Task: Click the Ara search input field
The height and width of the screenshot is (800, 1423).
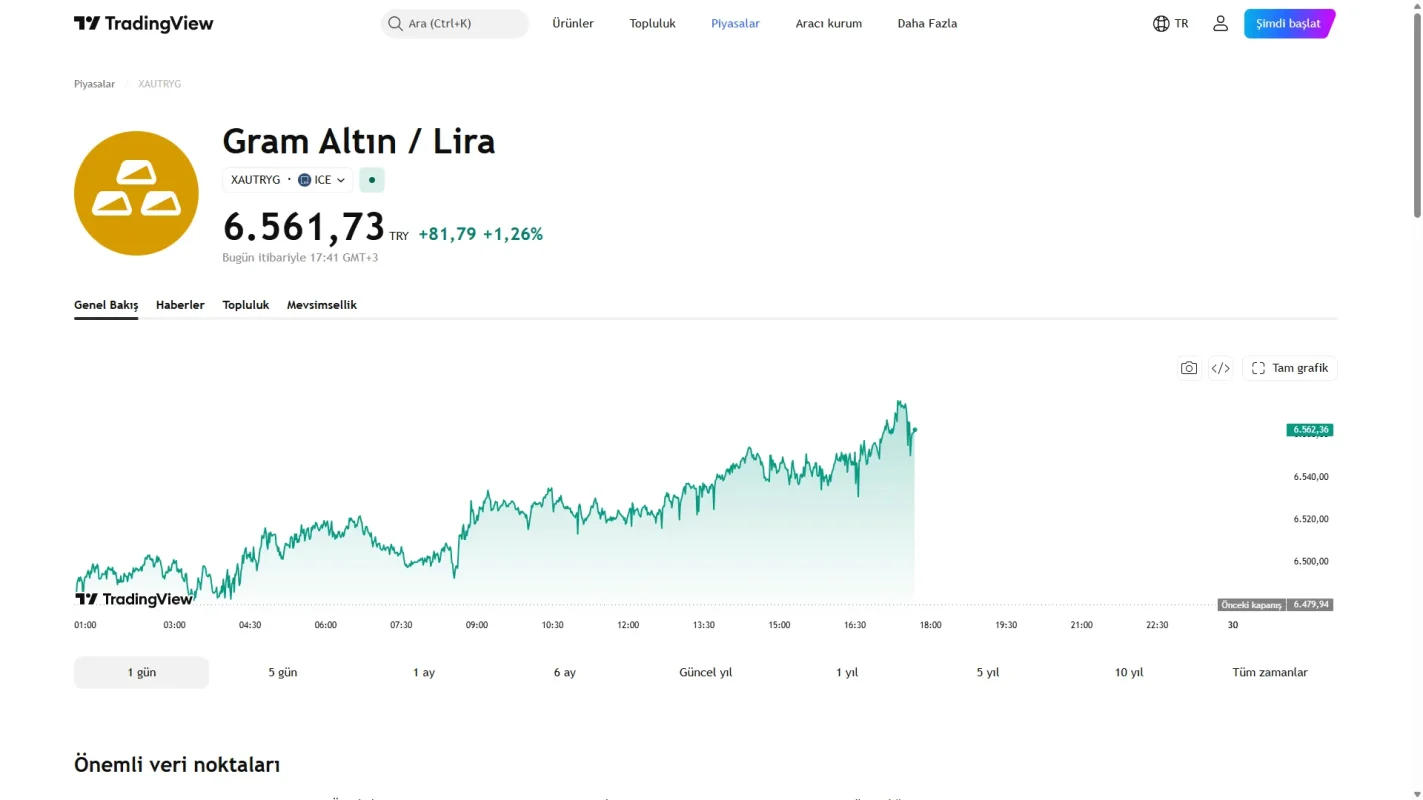Action: coord(455,23)
